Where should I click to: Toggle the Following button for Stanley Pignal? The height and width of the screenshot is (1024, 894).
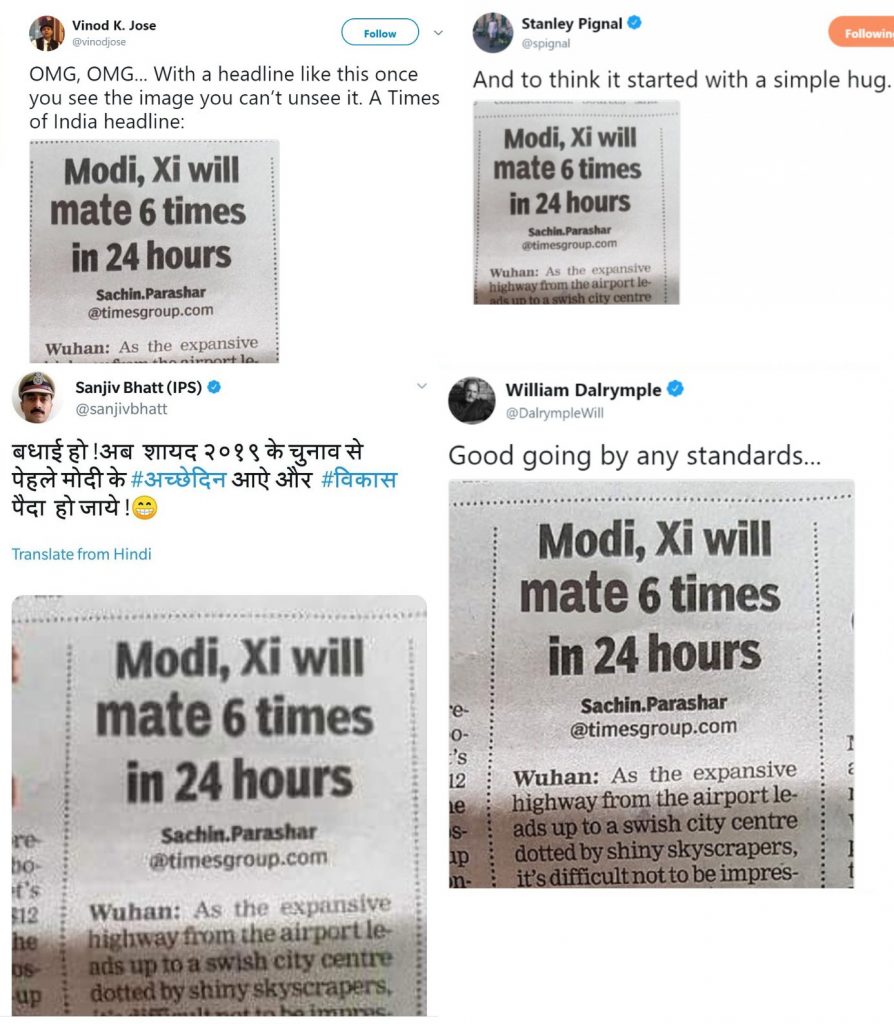coord(861,33)
